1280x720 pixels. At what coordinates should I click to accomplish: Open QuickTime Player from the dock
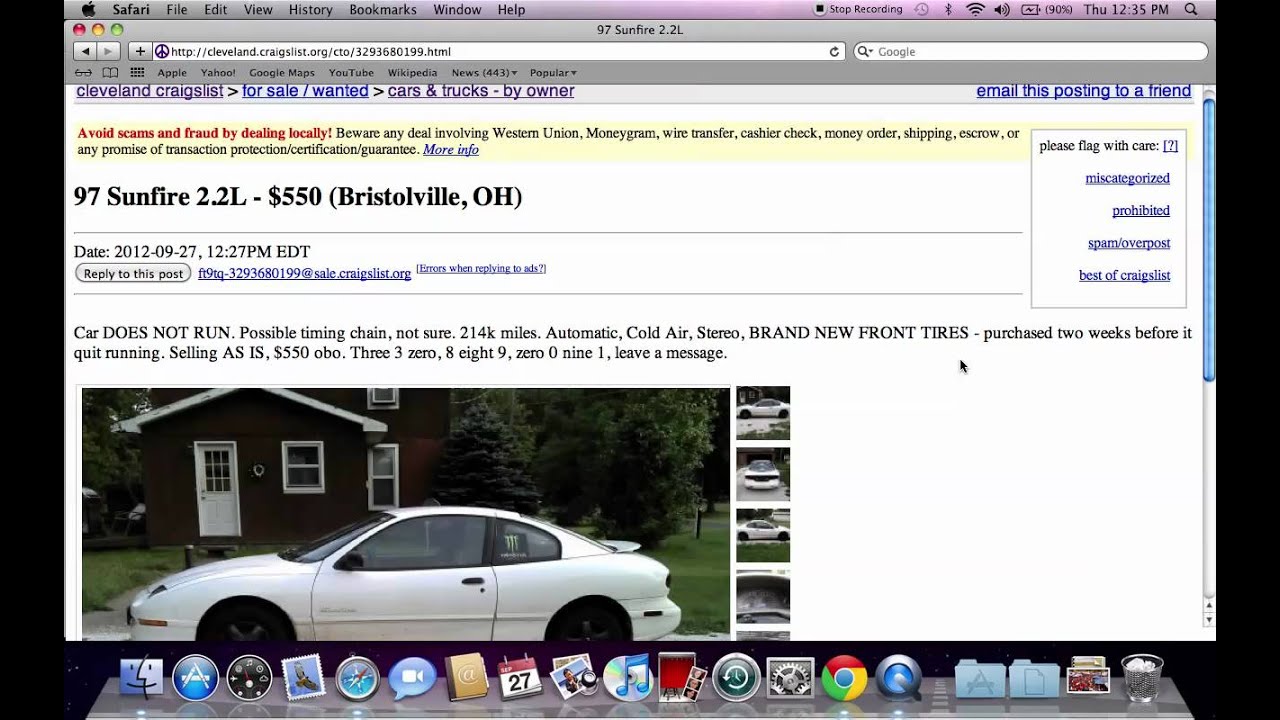pyautogui.click(x=898, y=678)
